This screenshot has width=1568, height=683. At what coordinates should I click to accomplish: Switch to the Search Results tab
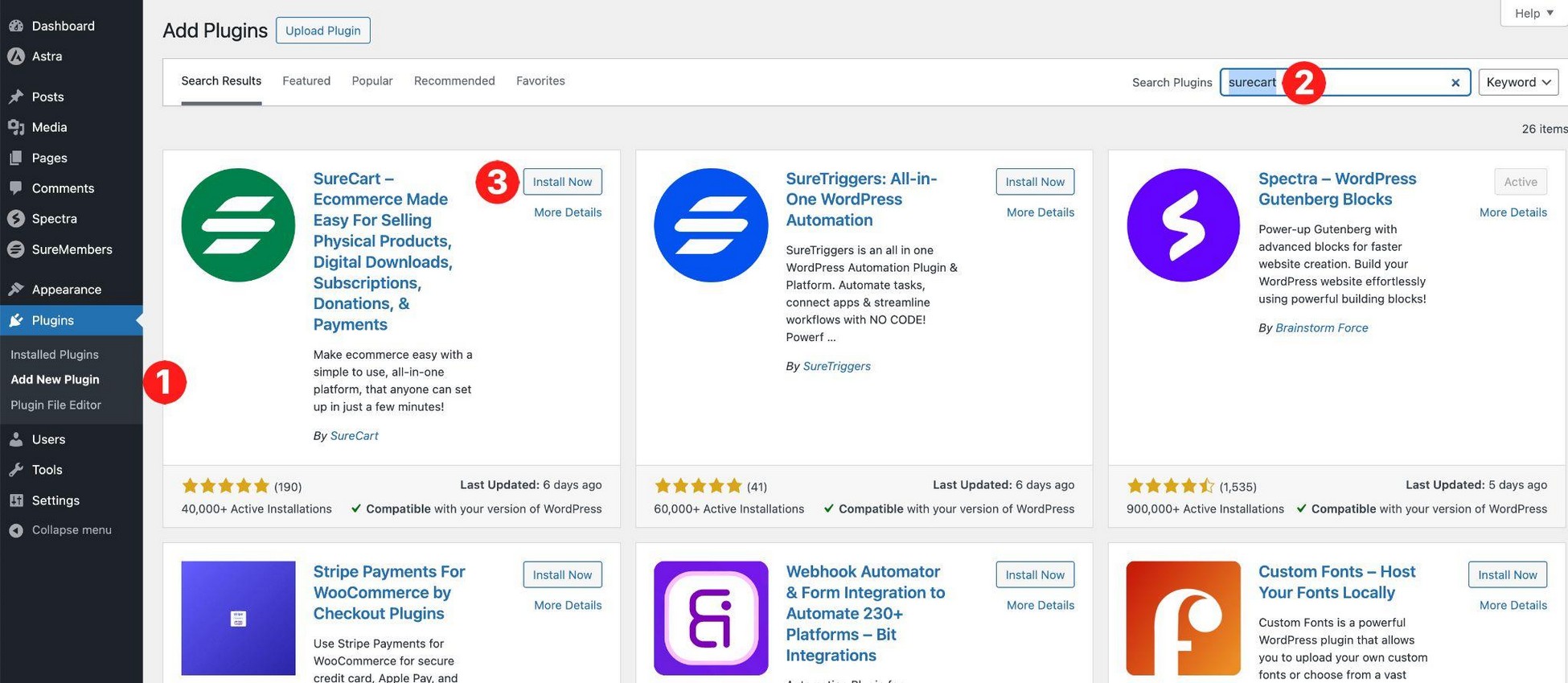pyautogui.click(x=221, y=80)
